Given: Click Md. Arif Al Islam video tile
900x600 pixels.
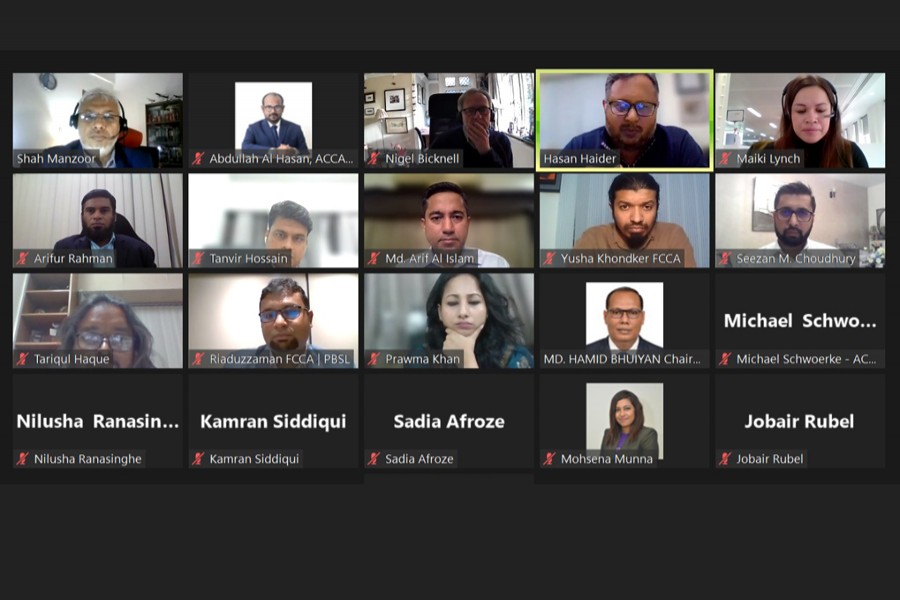Looking at the screenshot, I should tap(449, 220).
